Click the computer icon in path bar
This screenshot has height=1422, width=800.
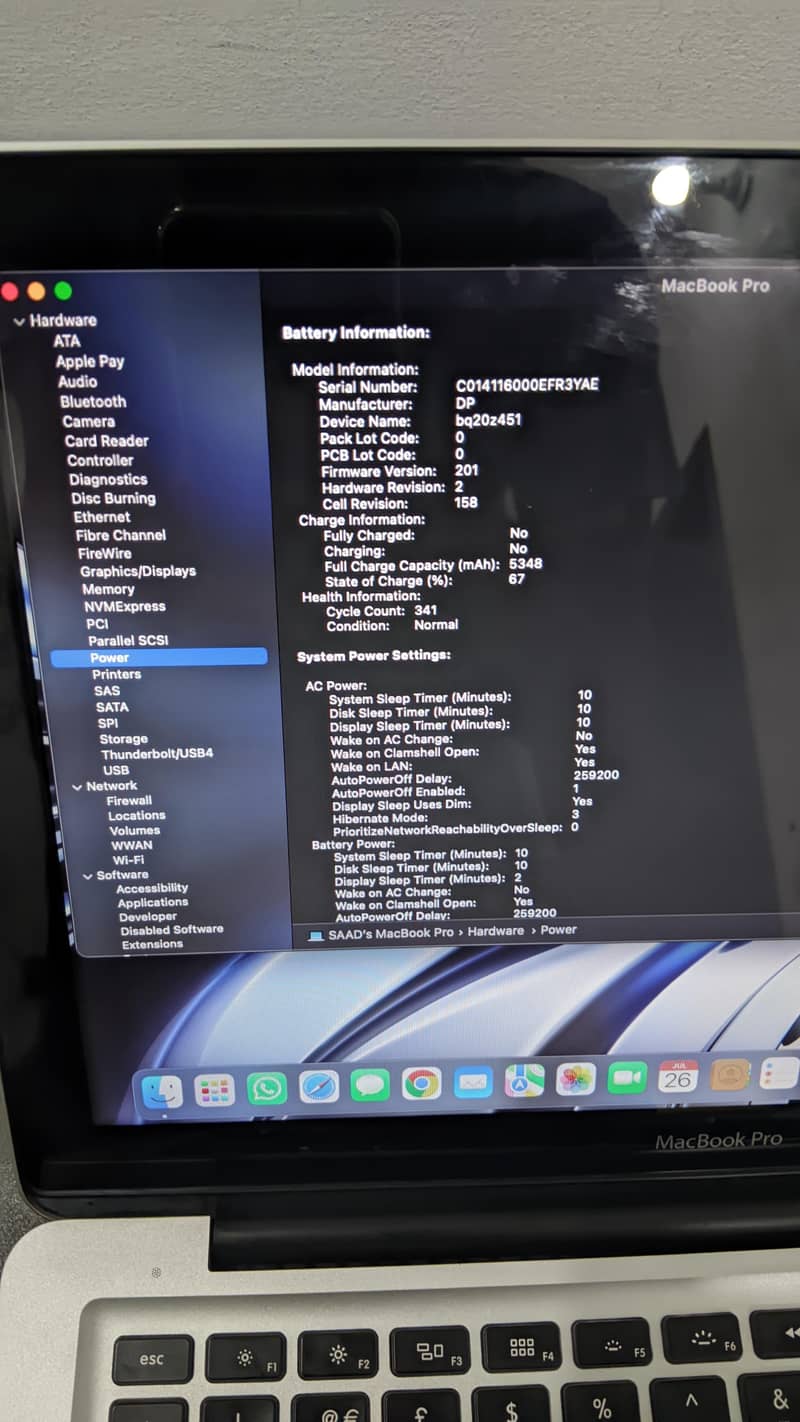point(316,935)
